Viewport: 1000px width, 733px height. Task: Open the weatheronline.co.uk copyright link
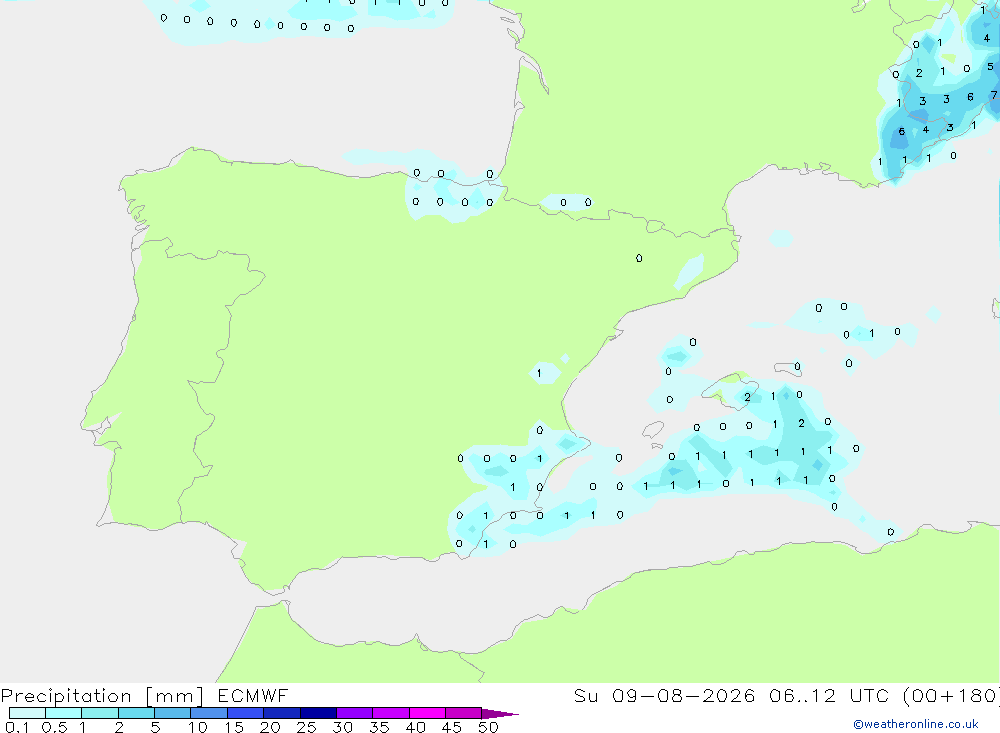point(916,724)
